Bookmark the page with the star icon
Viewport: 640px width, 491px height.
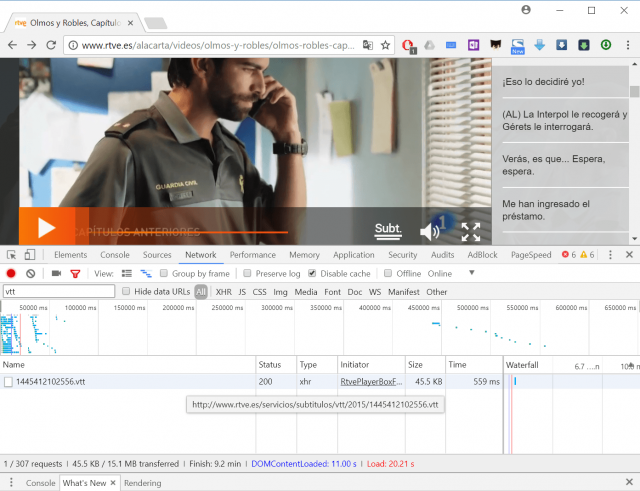(385, 45)
